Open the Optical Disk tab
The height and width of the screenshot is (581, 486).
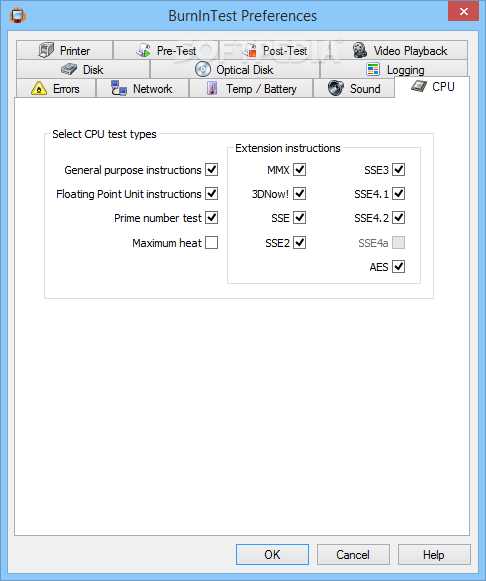(x=235, y=69)
